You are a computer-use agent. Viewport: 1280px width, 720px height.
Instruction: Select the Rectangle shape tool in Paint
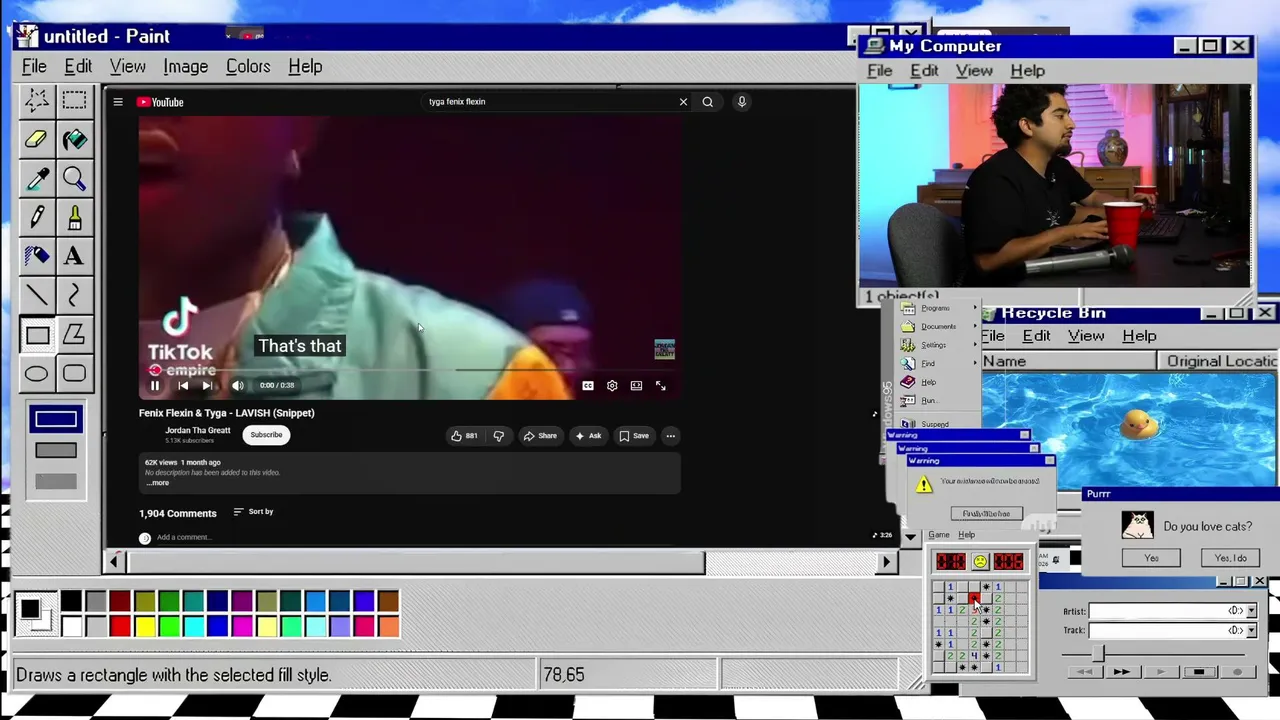[x=37, y=335]
